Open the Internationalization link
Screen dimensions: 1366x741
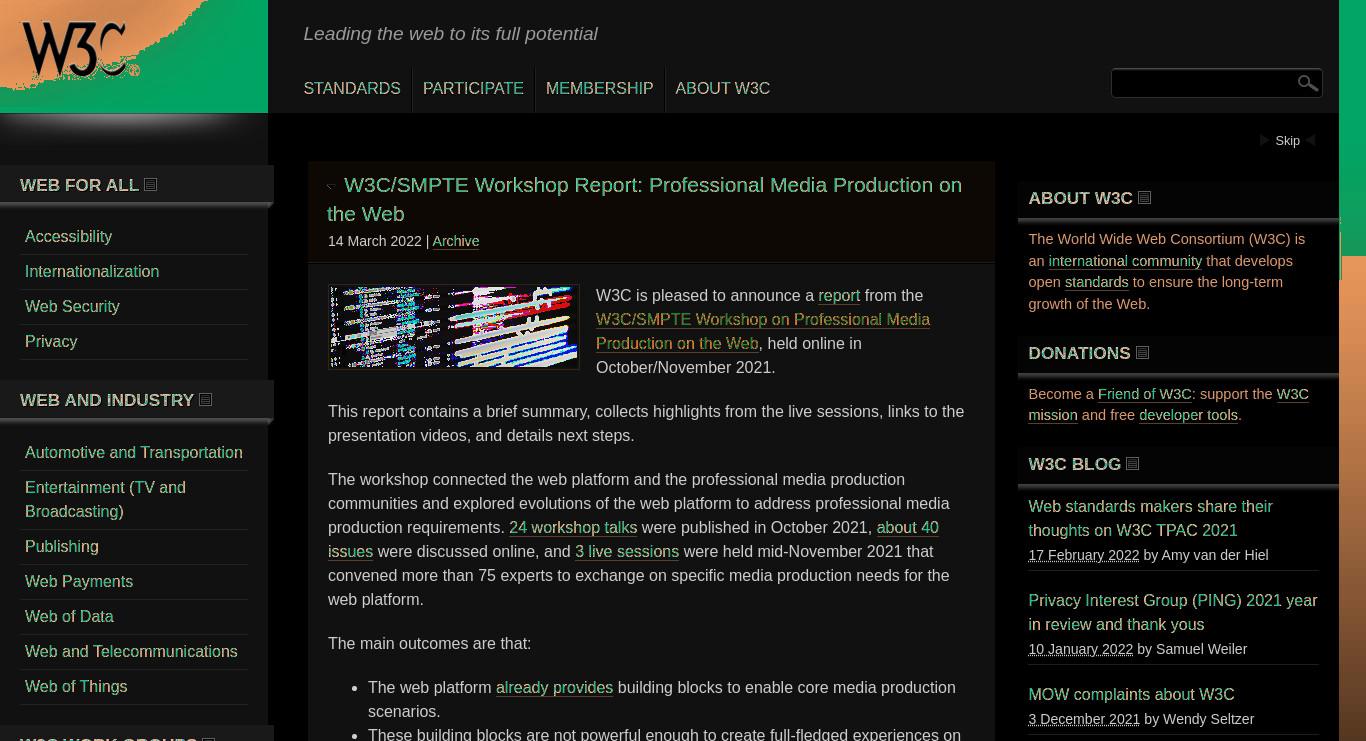[x=92, y=272]
